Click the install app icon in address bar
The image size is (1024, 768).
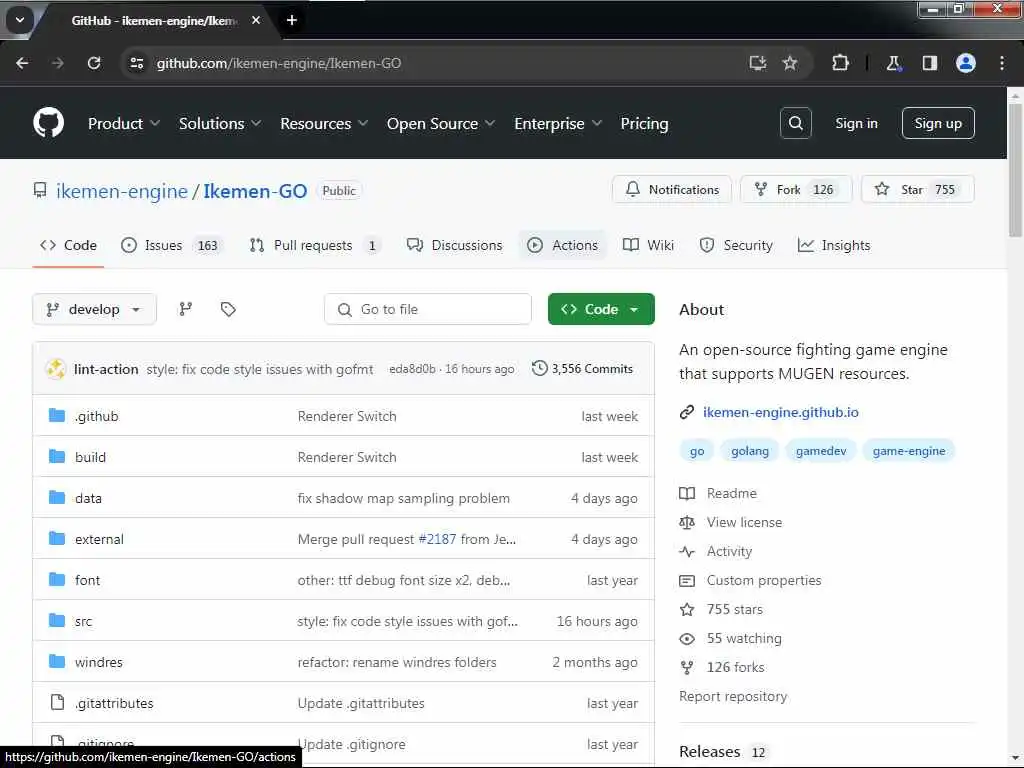[758, 63]
